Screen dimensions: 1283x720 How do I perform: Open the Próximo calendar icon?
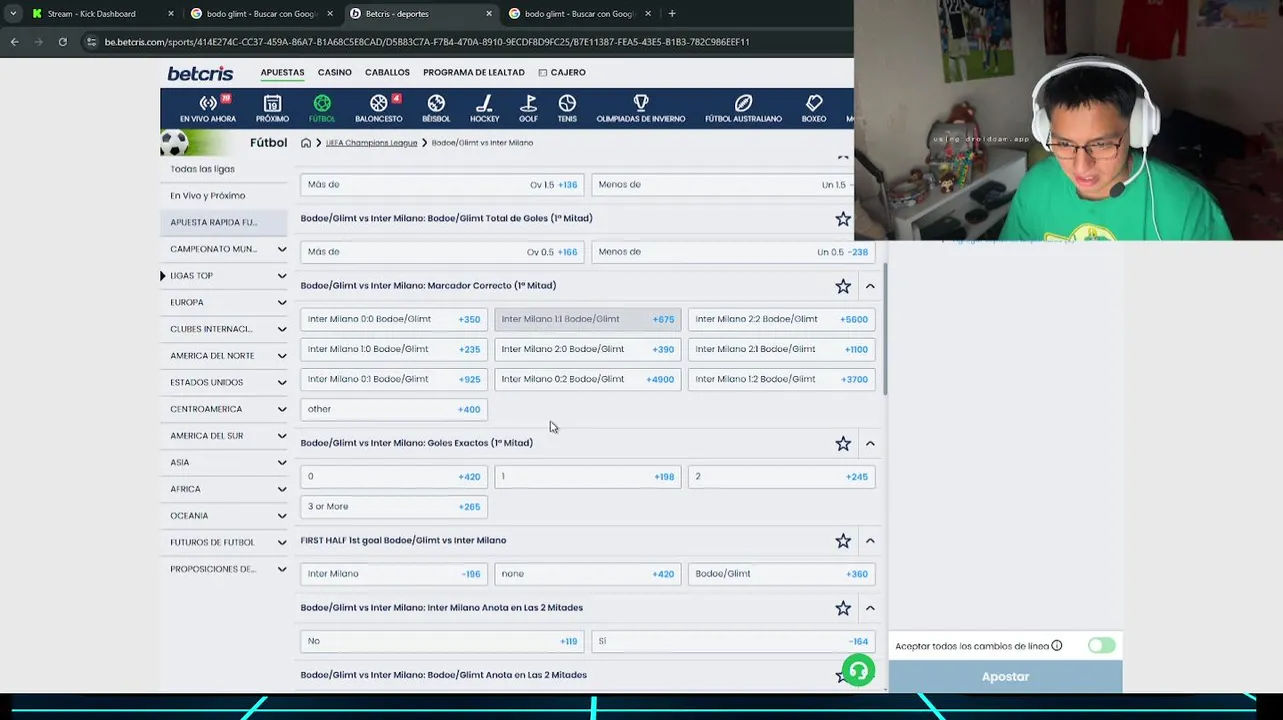tap(272, 109)
